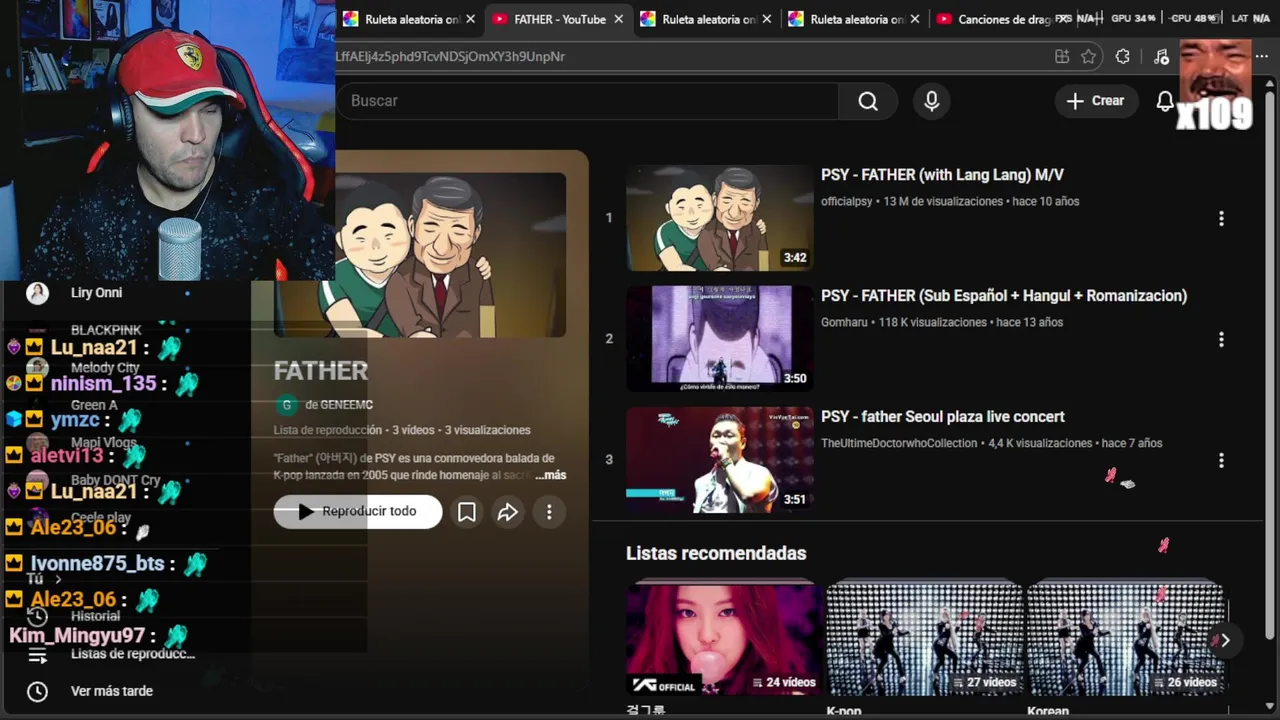Viewport: 1280px width, 720px height.
Task: Save the FATHER playlist with bookmark icon
Action: coord(466,512)
